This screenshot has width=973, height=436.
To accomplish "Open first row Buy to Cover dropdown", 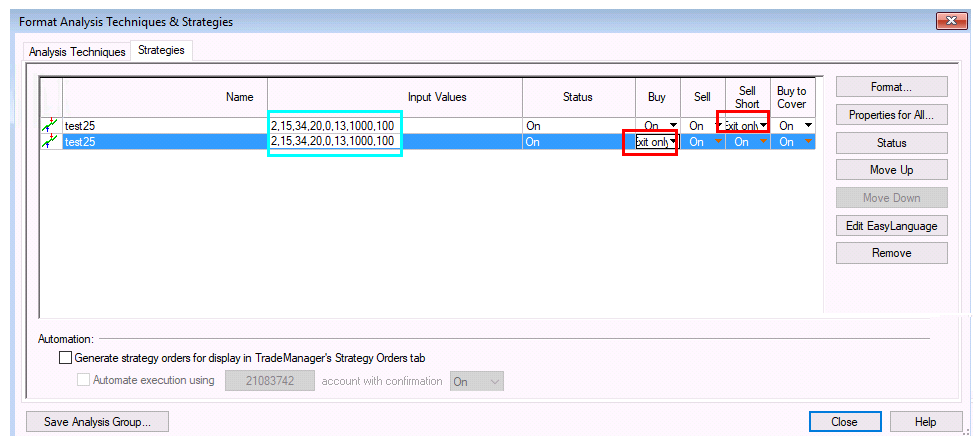I will 807,126.
